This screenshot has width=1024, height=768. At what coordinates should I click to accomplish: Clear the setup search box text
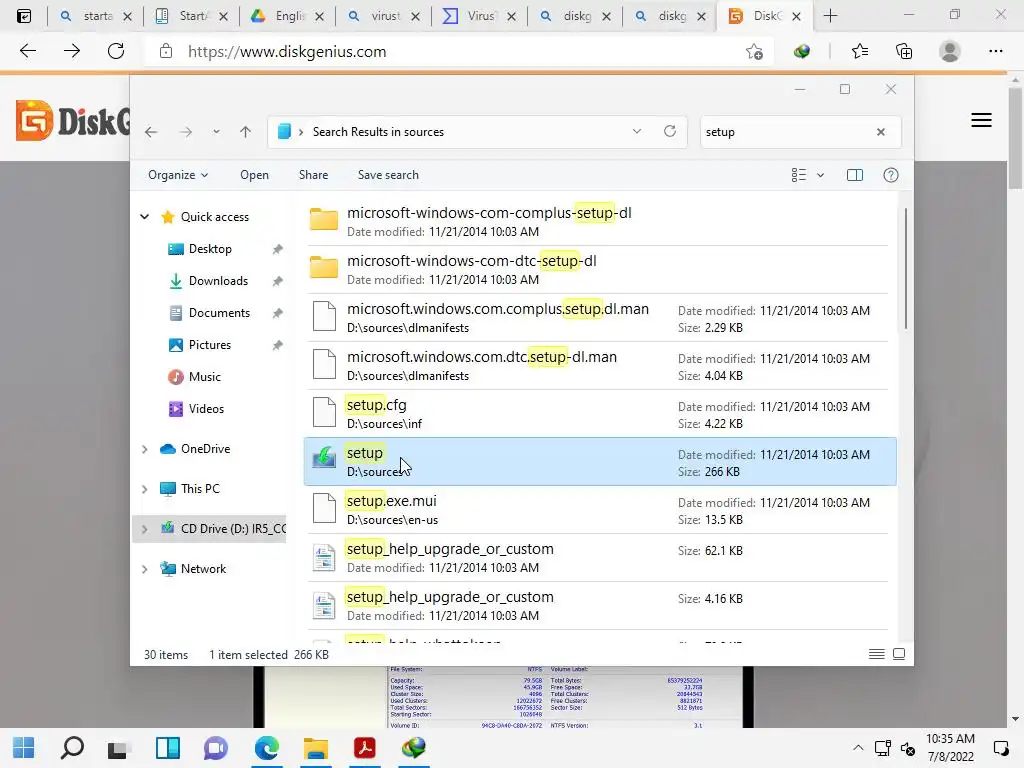[881, 132]
